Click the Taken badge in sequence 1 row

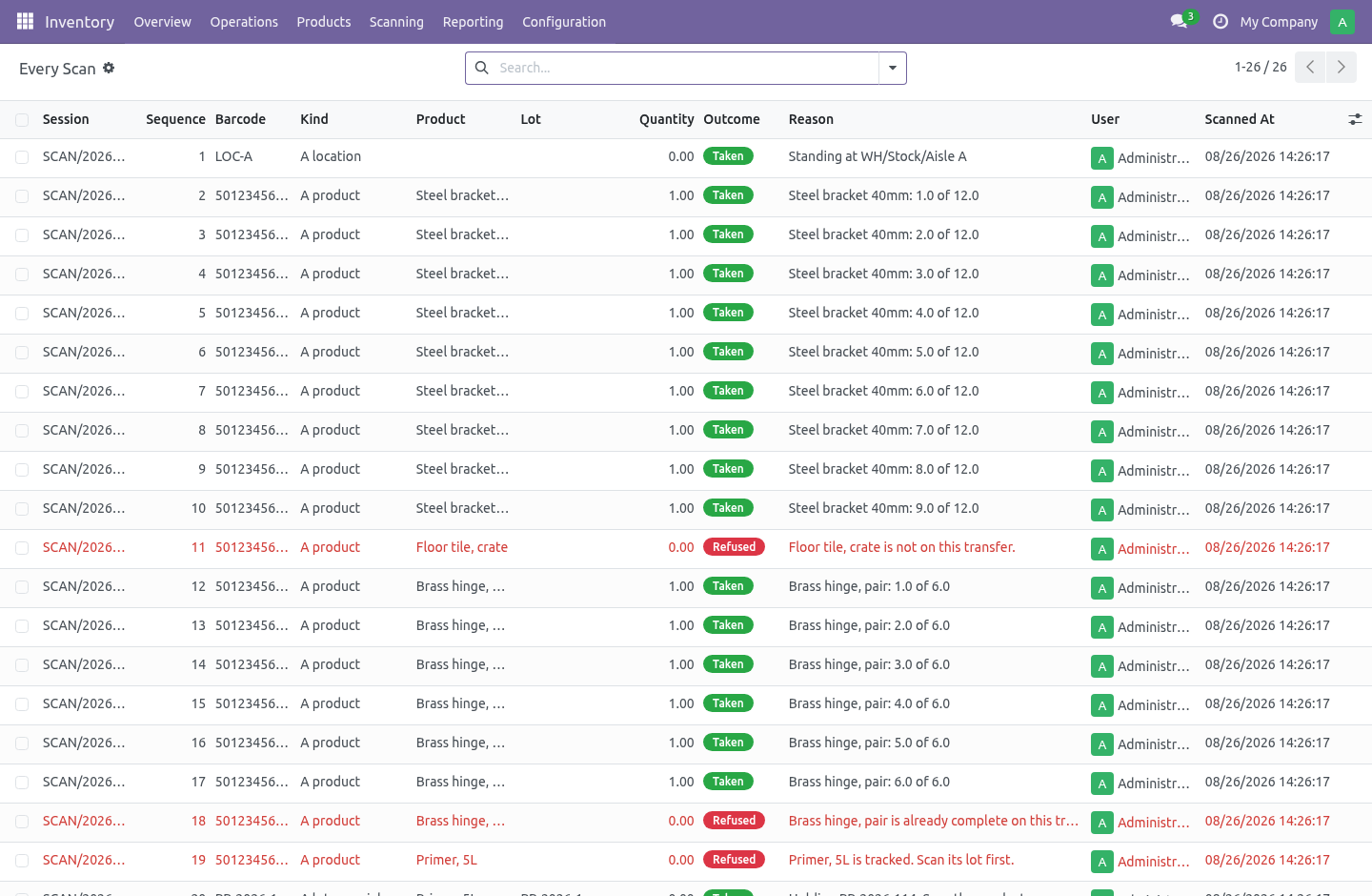(x=728, y=156)
